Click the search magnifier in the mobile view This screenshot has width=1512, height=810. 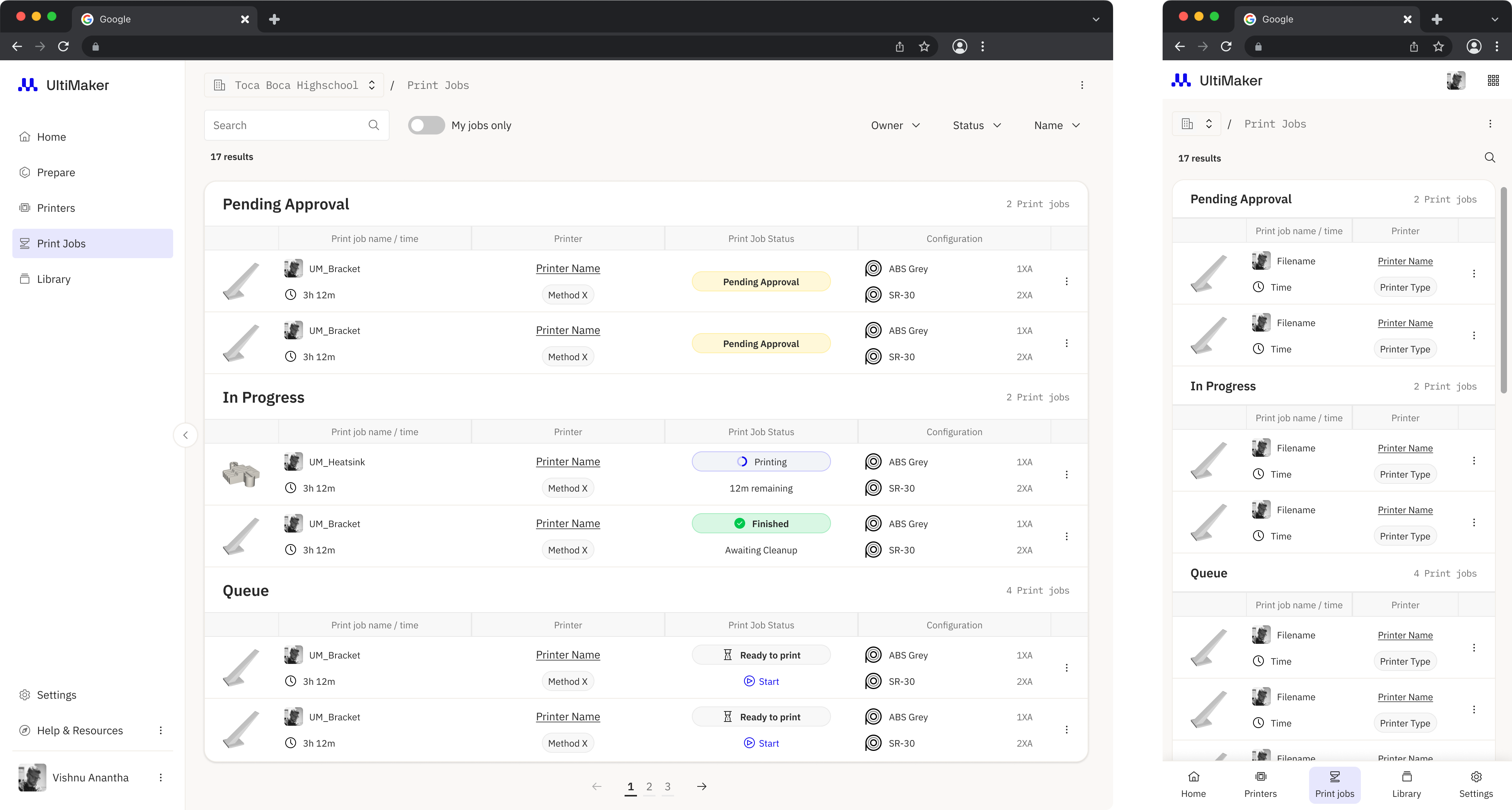pos(1490,157)
